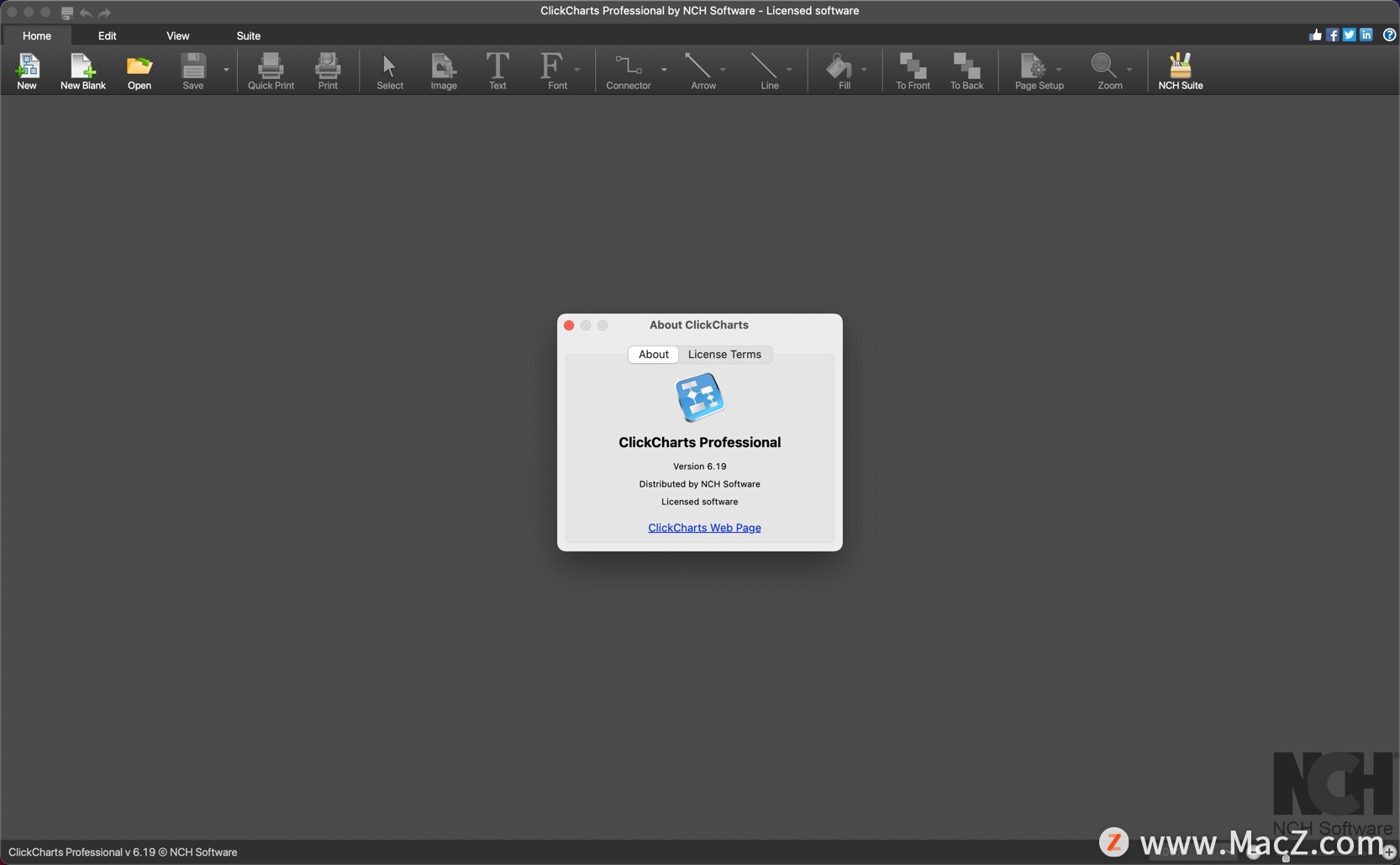1400x865 pixels.
Task: Launch the NCH Suite
Action: click(1180, 71)
